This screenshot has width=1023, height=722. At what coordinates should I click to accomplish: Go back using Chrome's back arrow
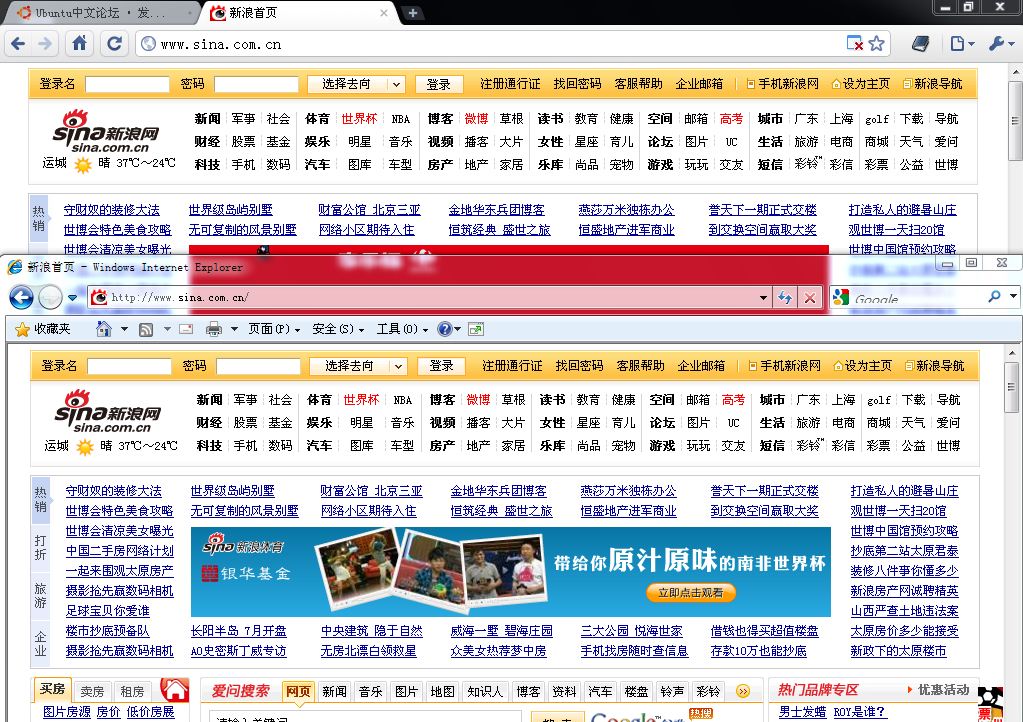[x=18, y=44]
